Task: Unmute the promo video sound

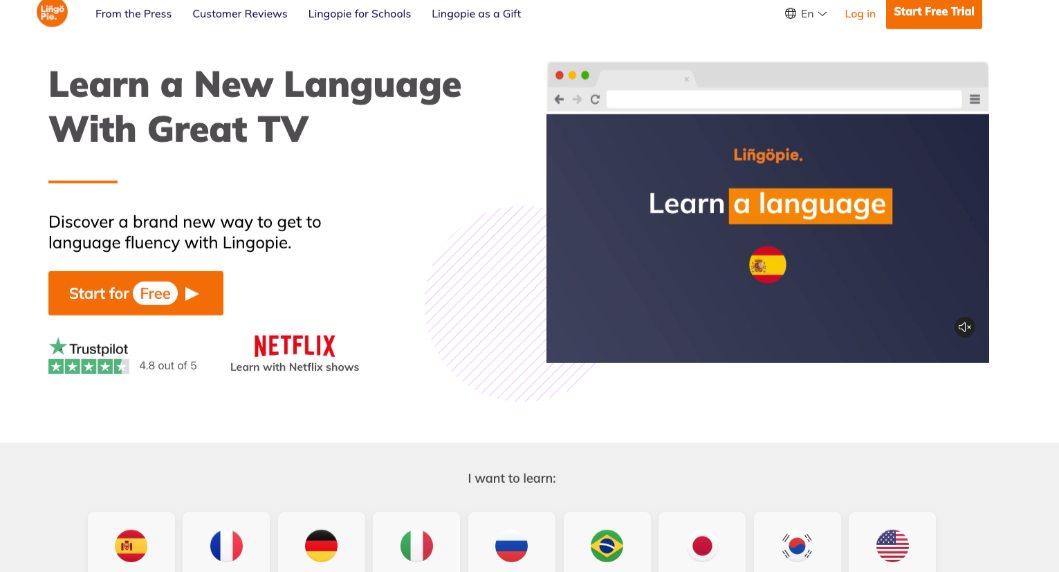Action: (x=964, y=327)
